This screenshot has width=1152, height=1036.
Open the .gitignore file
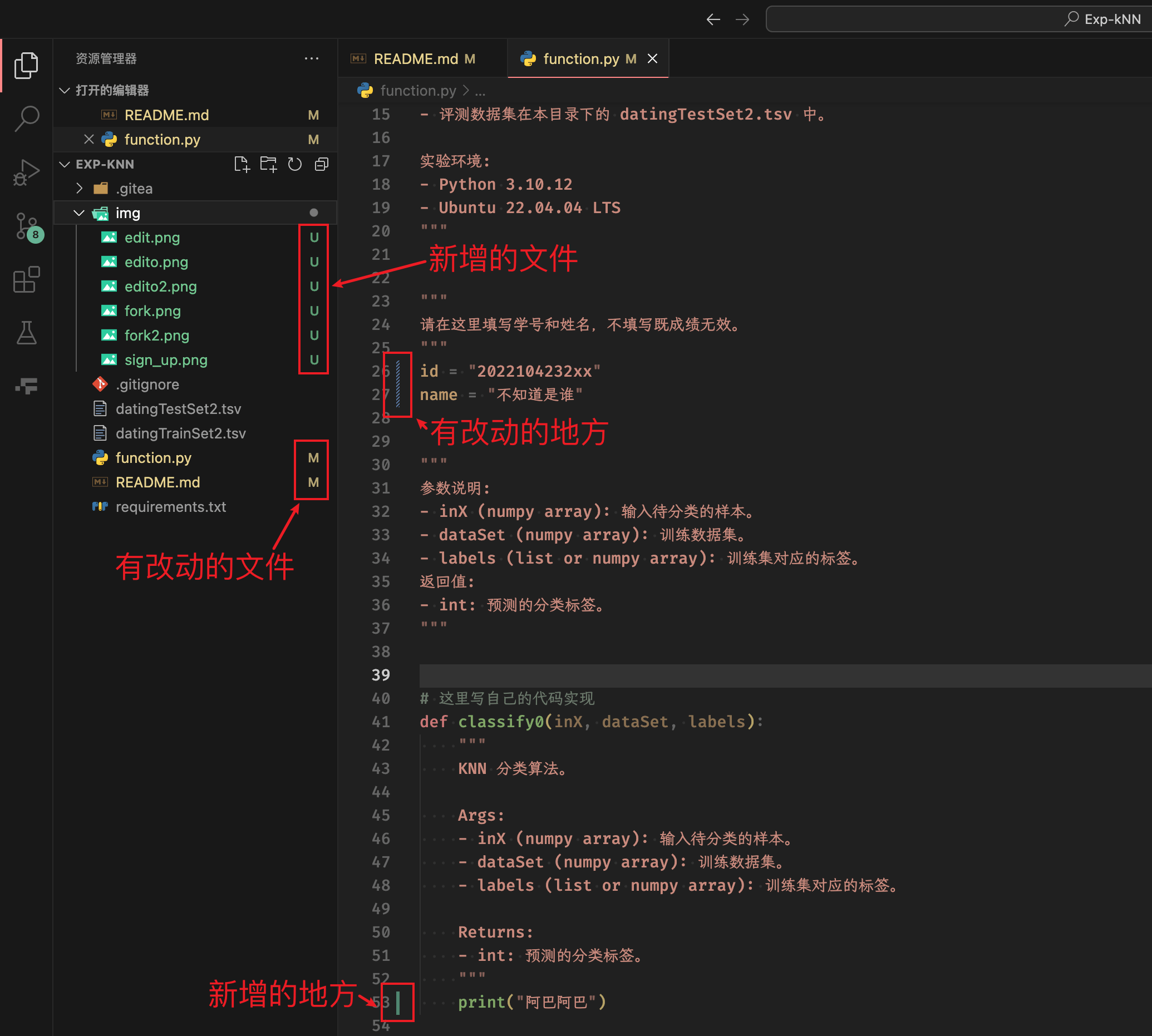195,384
